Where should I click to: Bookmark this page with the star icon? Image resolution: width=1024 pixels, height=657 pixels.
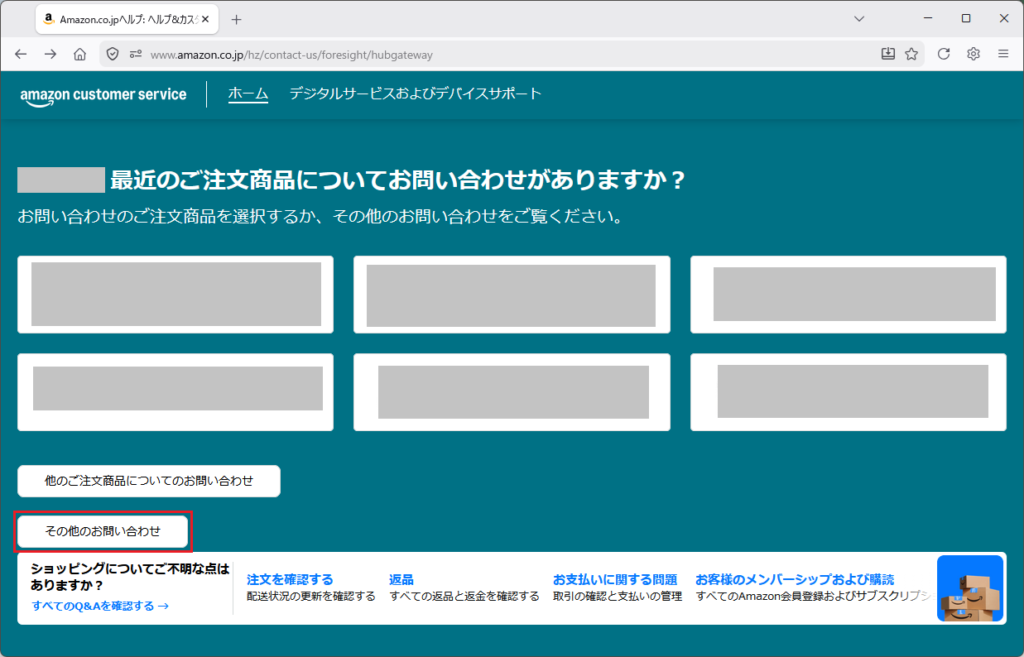click(x=912, y=54)
